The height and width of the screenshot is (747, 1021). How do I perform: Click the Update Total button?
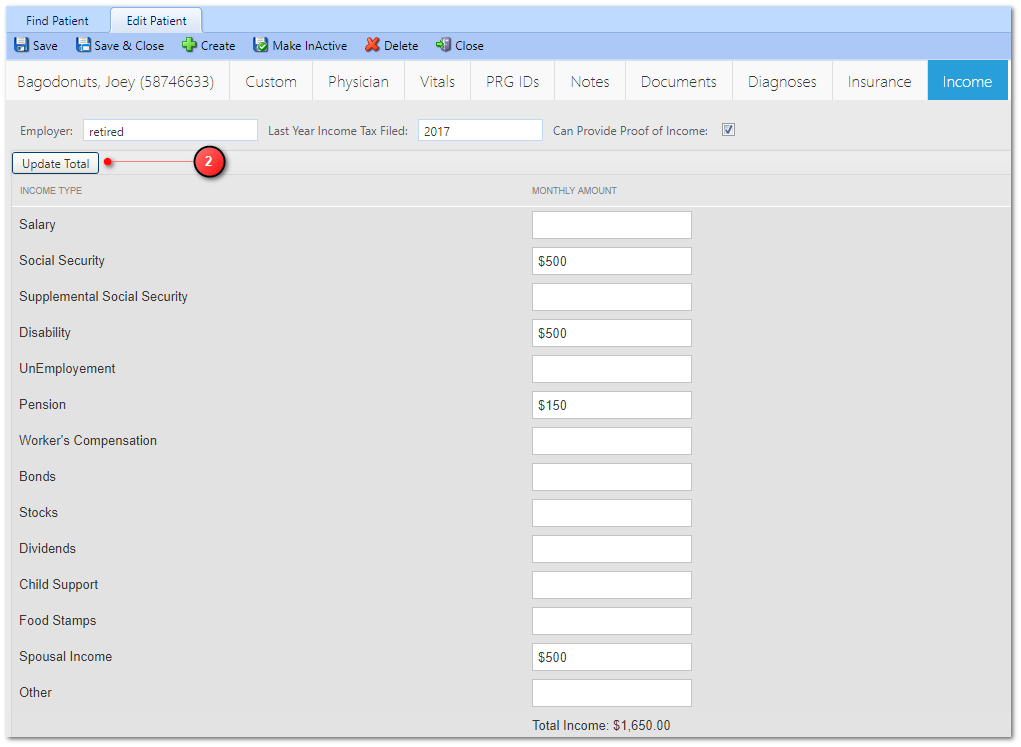pos(55,163)
